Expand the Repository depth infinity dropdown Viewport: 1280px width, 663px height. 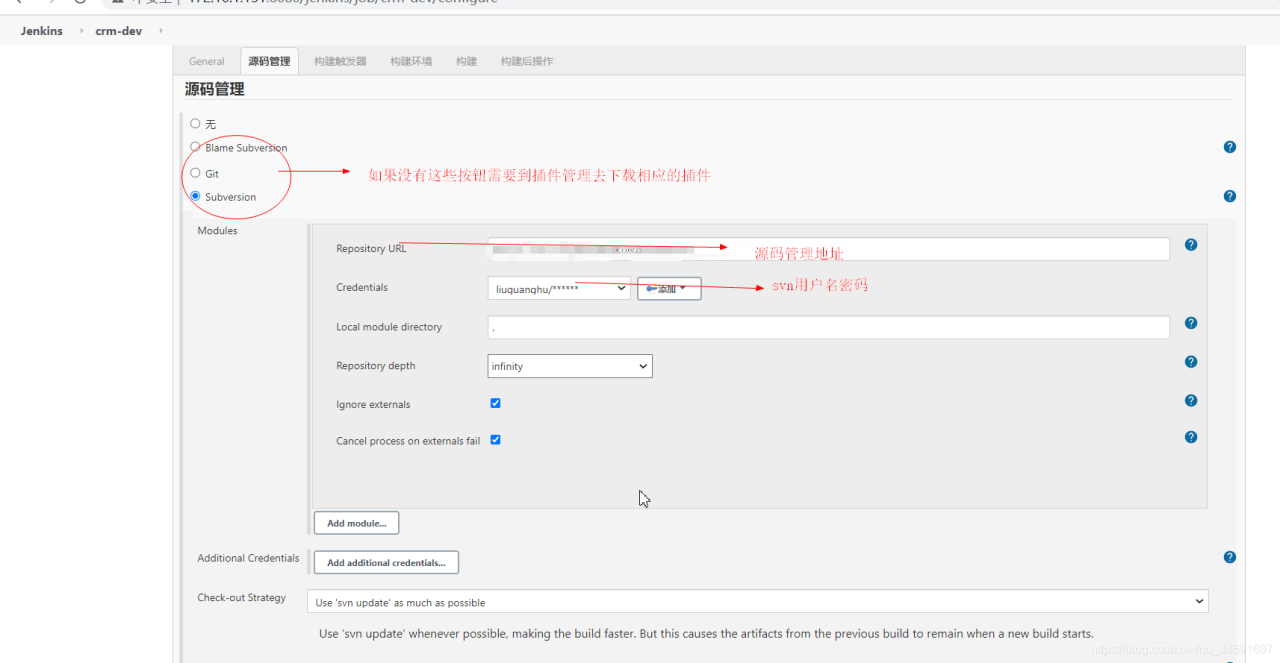[569, 366]
